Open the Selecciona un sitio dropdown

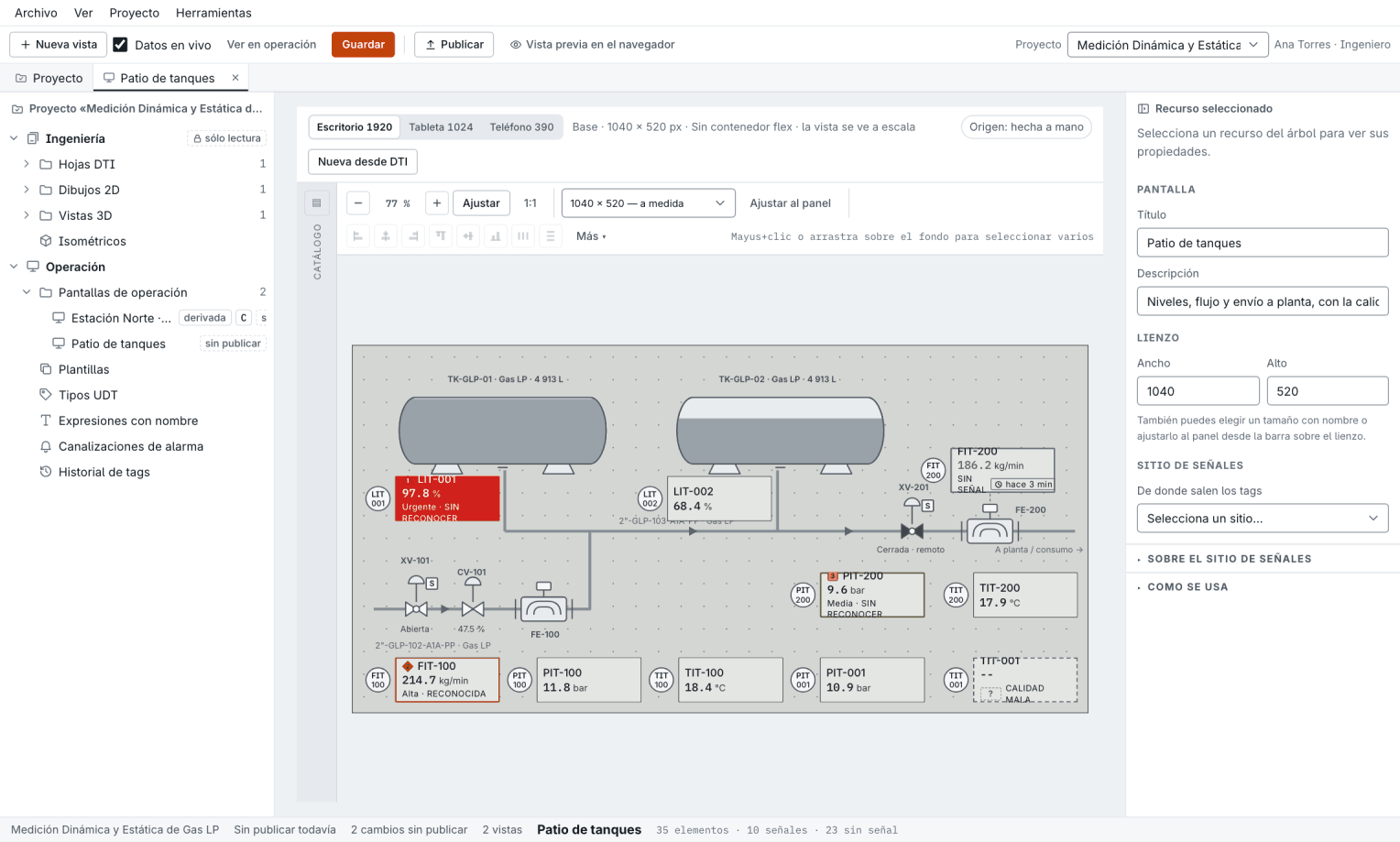1263,519
